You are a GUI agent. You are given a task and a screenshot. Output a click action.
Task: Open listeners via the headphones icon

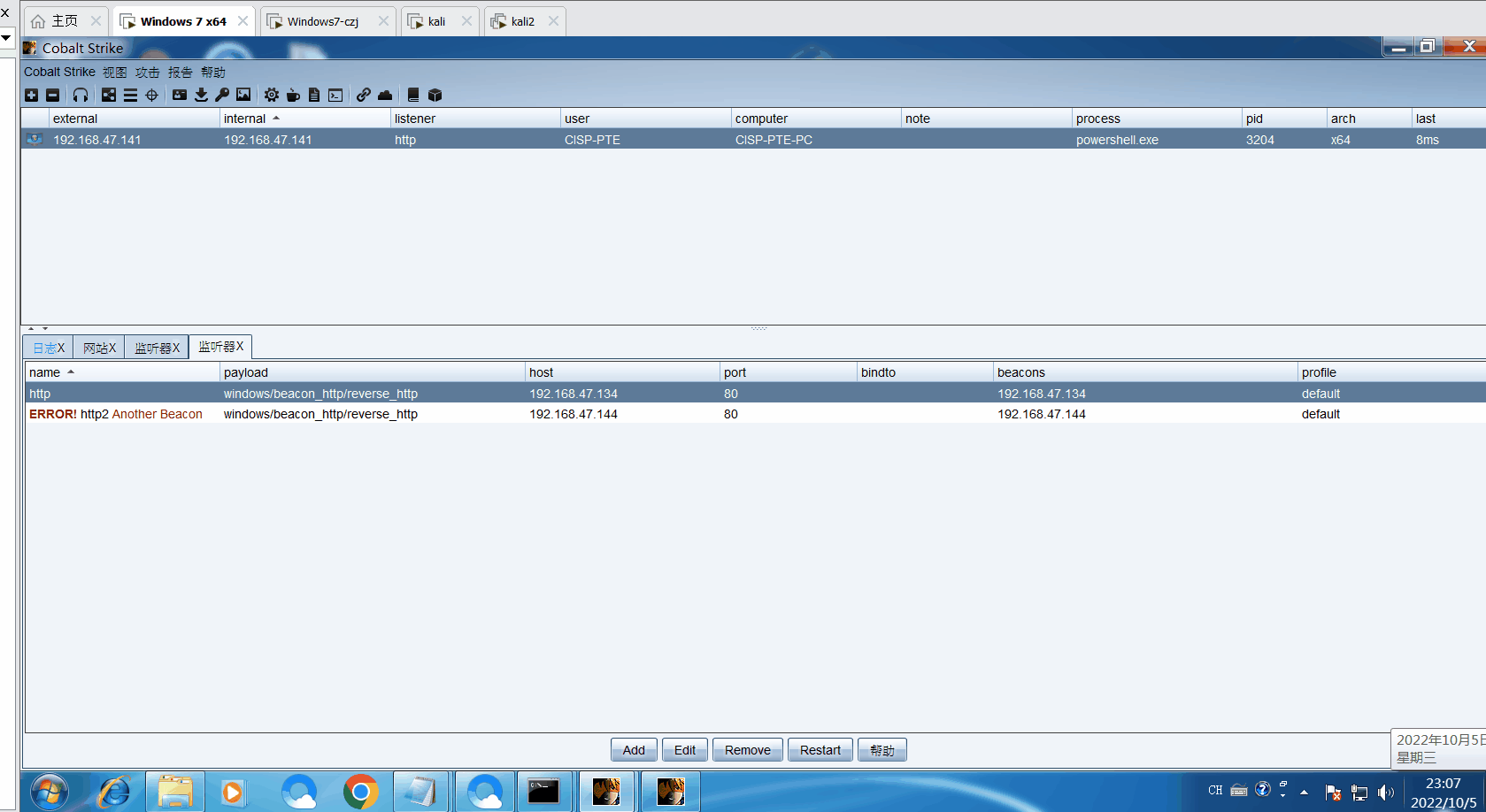point(81,96)
